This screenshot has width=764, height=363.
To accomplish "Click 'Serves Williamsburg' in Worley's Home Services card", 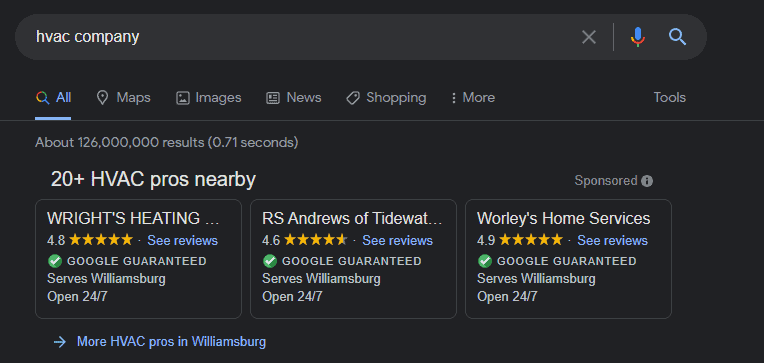I will pos(536,279).
